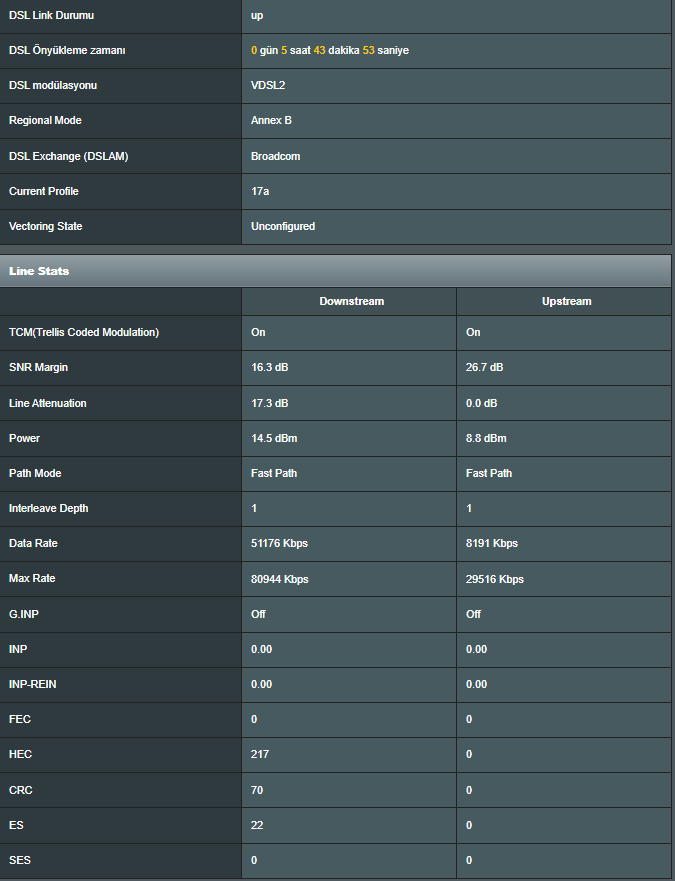
Task: Click the Line Stats section header
Action: [39, 271]
